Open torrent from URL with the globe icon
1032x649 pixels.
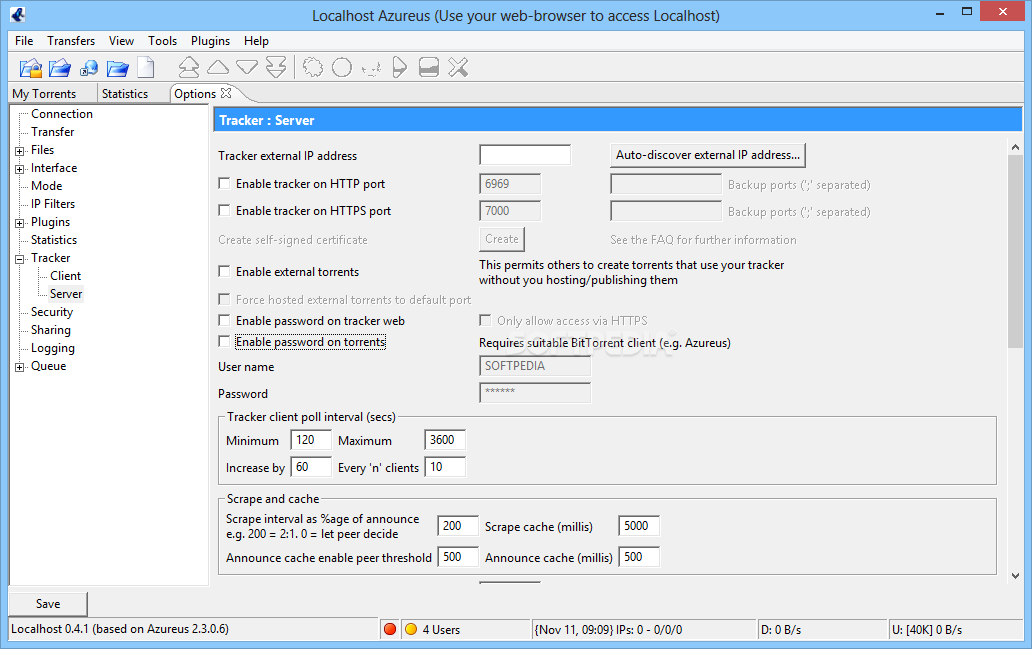[x=89, y=68]
